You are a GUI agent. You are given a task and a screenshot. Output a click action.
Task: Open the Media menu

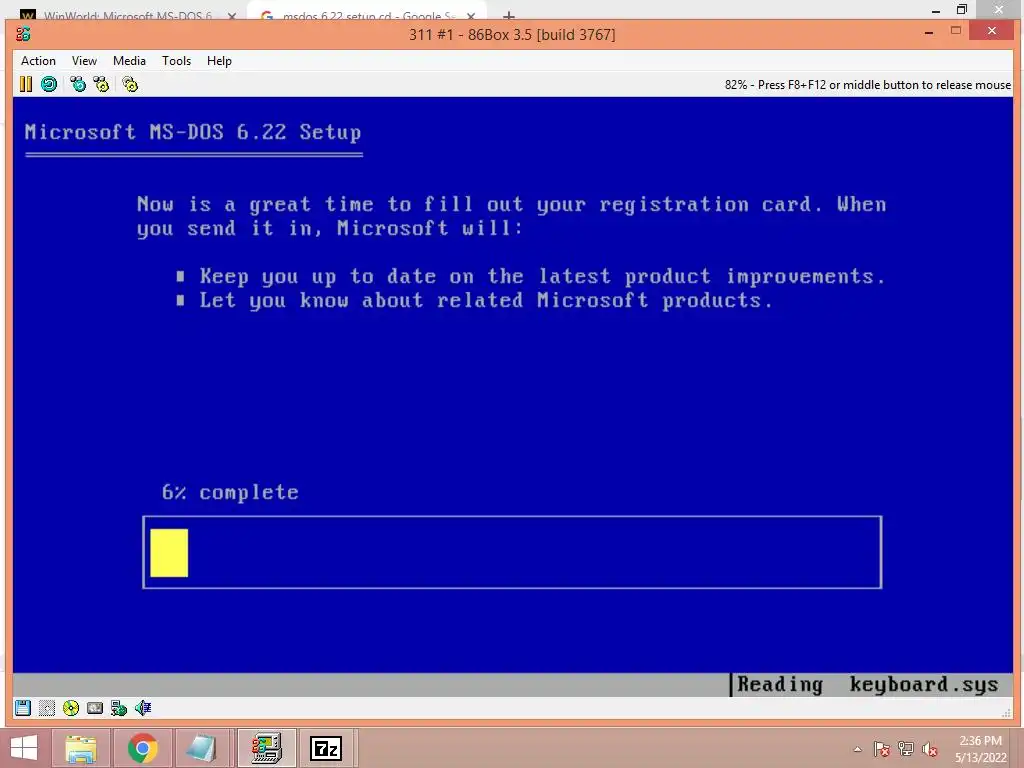tap(129, 61)
